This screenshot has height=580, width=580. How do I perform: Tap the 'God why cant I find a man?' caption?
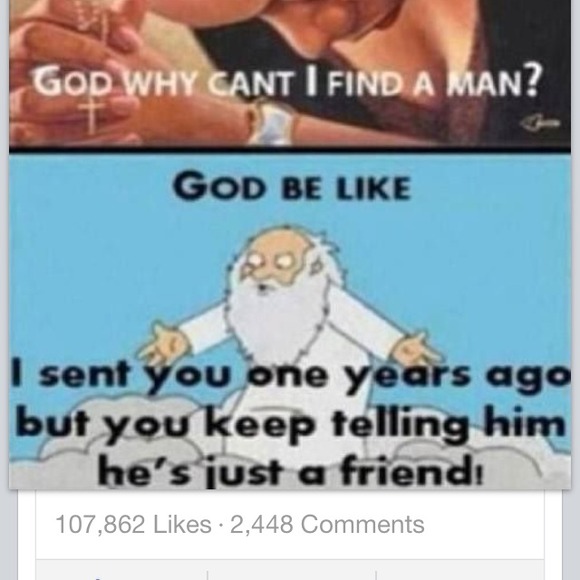(x=285, y=80)
